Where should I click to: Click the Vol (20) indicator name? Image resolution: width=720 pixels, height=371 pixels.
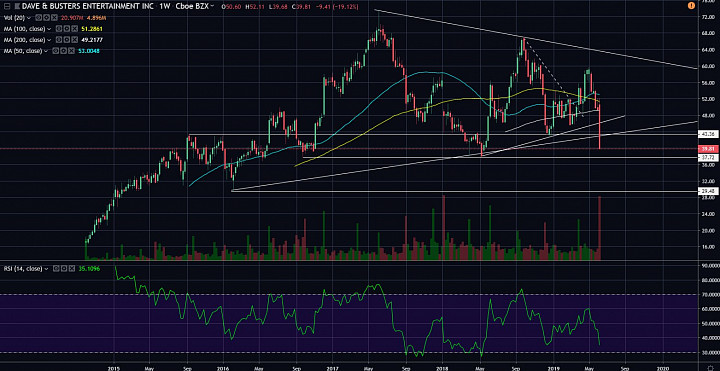pyautogui.click(x=14, y=18)
